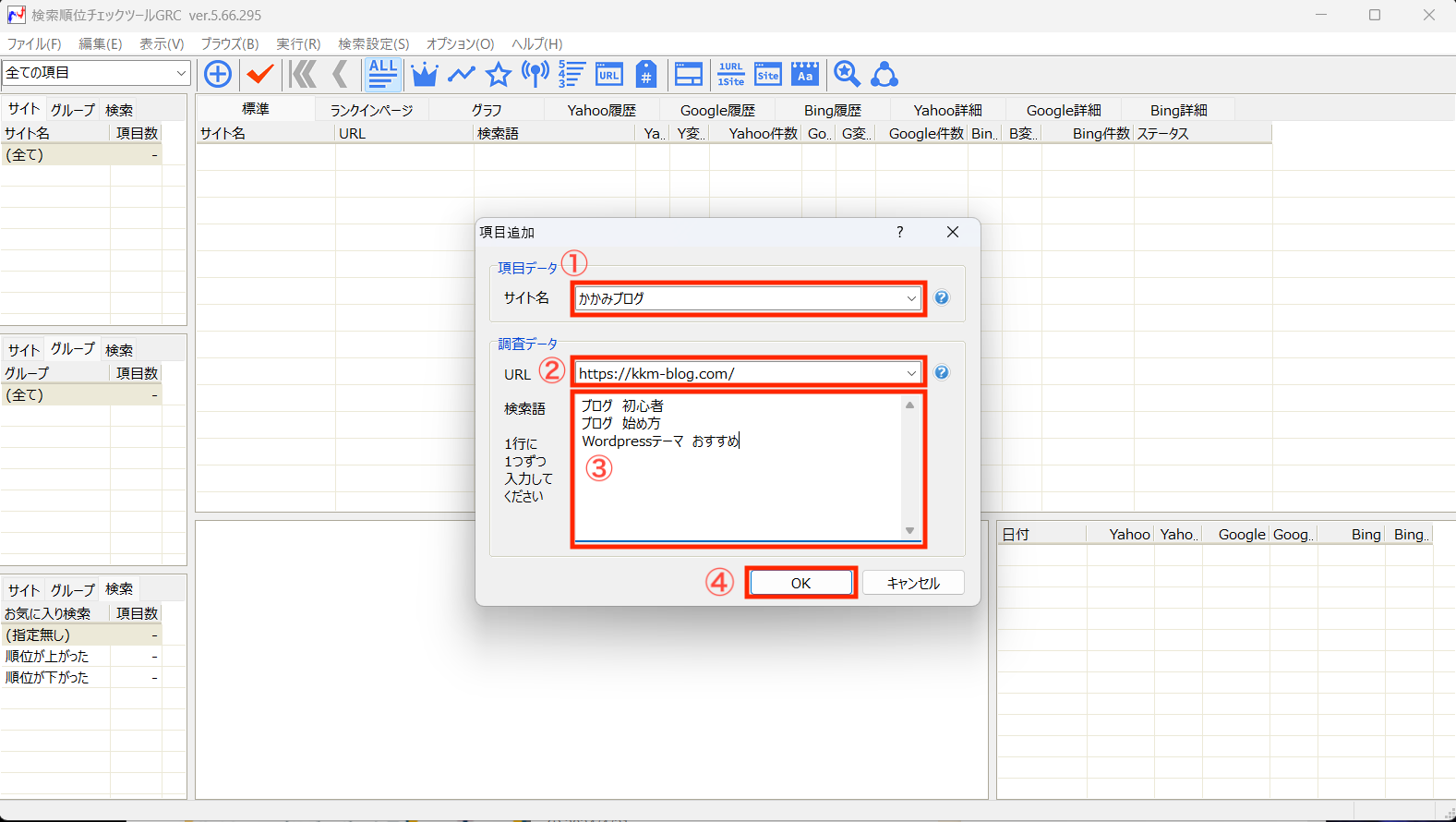Click the Site window toolbar icon
The height and width of the screenshot is (822, 1456).
[768, 74]
